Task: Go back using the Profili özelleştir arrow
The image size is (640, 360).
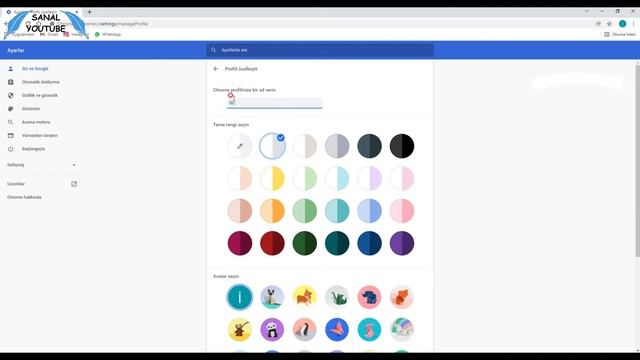Action: click(216, 69)
